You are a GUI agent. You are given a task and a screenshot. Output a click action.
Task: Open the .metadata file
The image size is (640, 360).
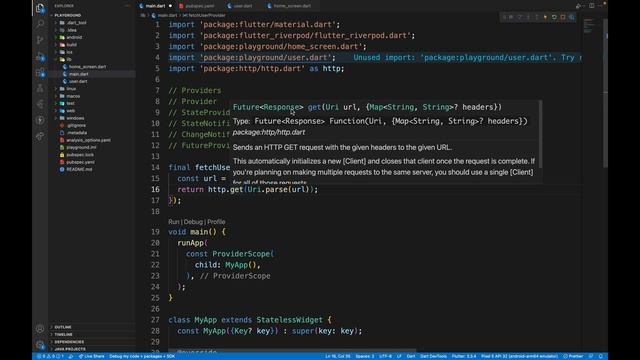(x=77, y=133)
